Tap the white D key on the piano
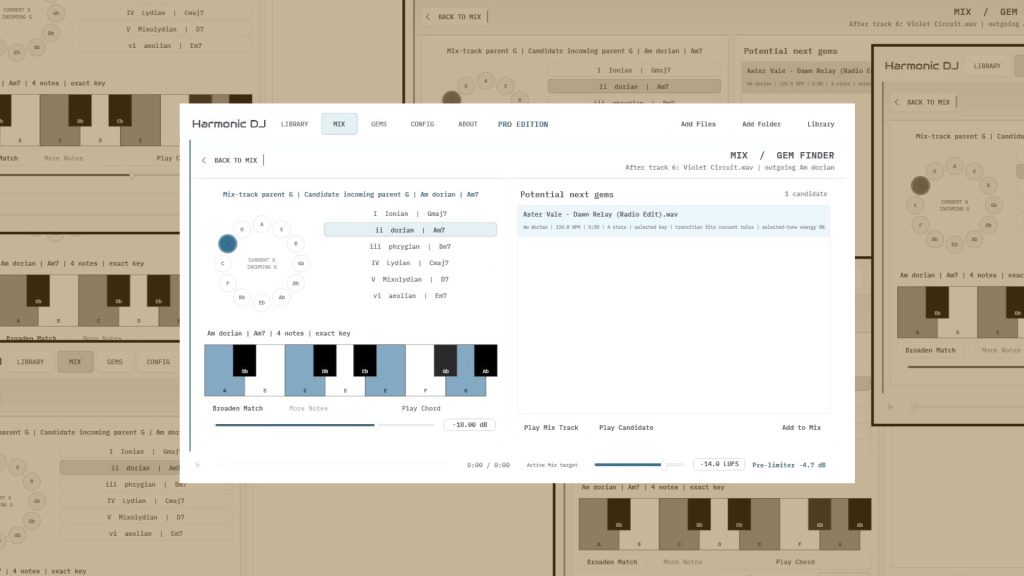 (x=345, y=370)
